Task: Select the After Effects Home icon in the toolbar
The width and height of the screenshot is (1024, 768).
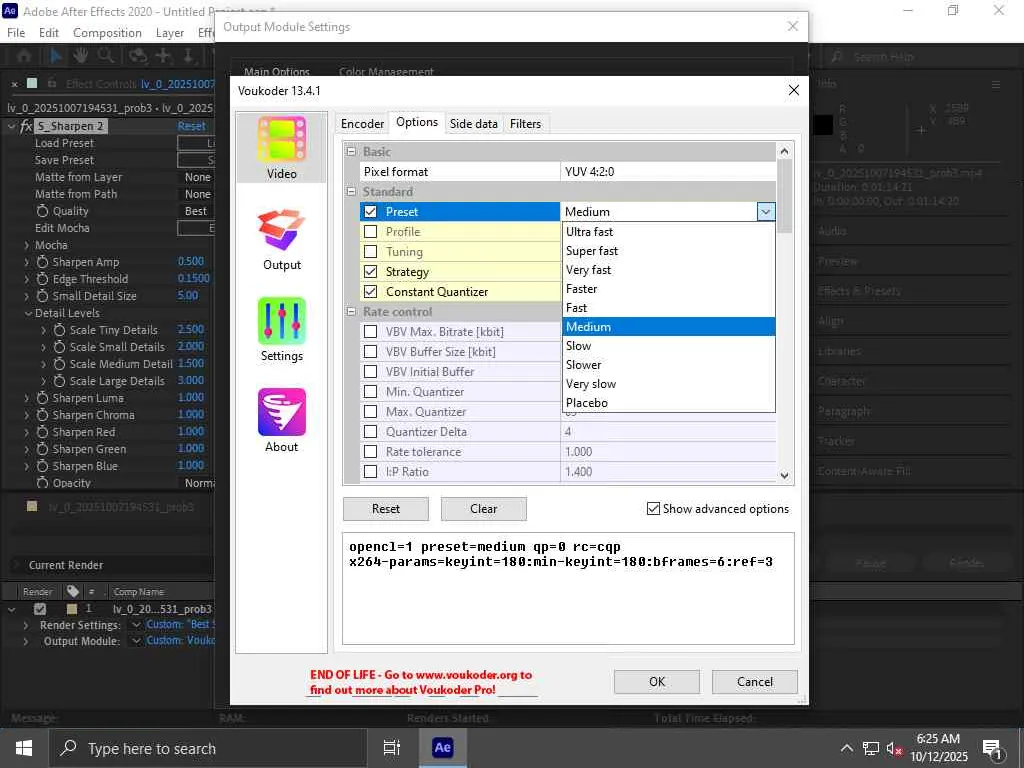Action: tap(24, 56)
